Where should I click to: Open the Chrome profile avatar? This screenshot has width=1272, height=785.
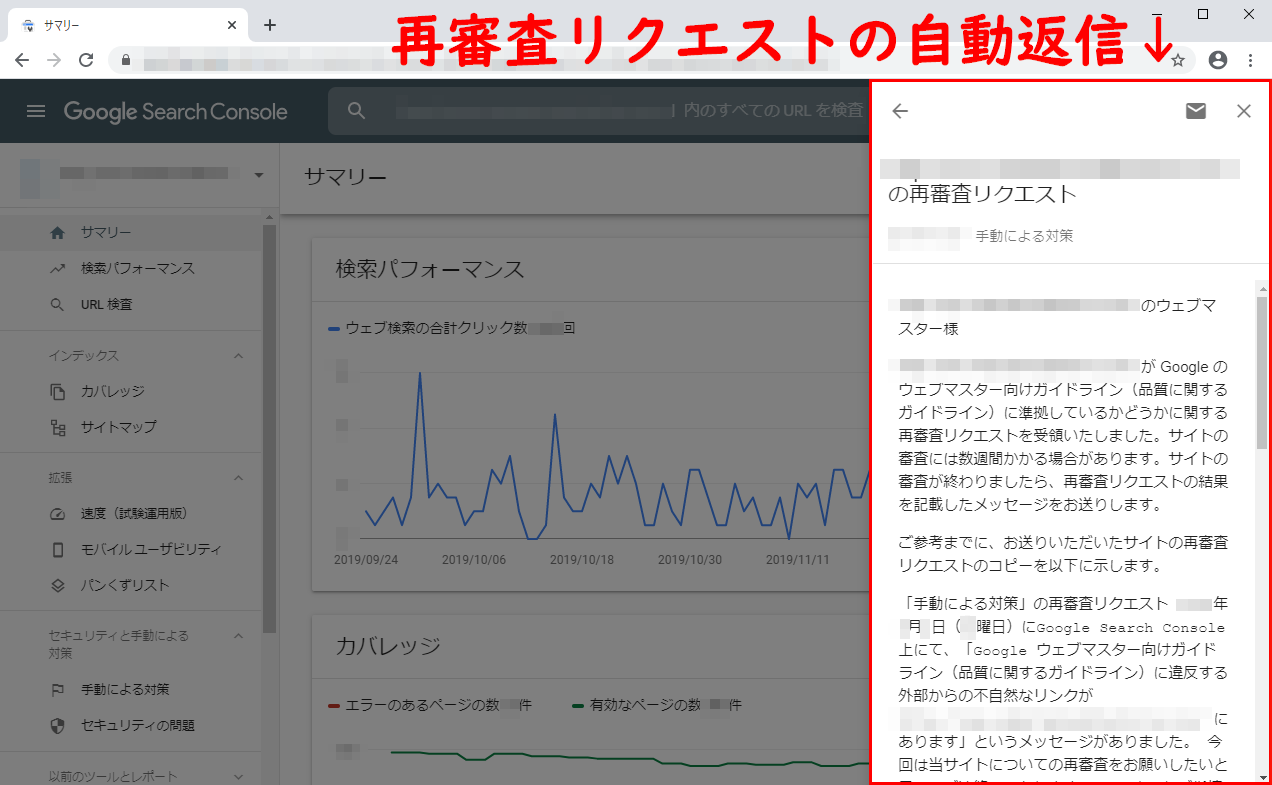[1218, 60]
